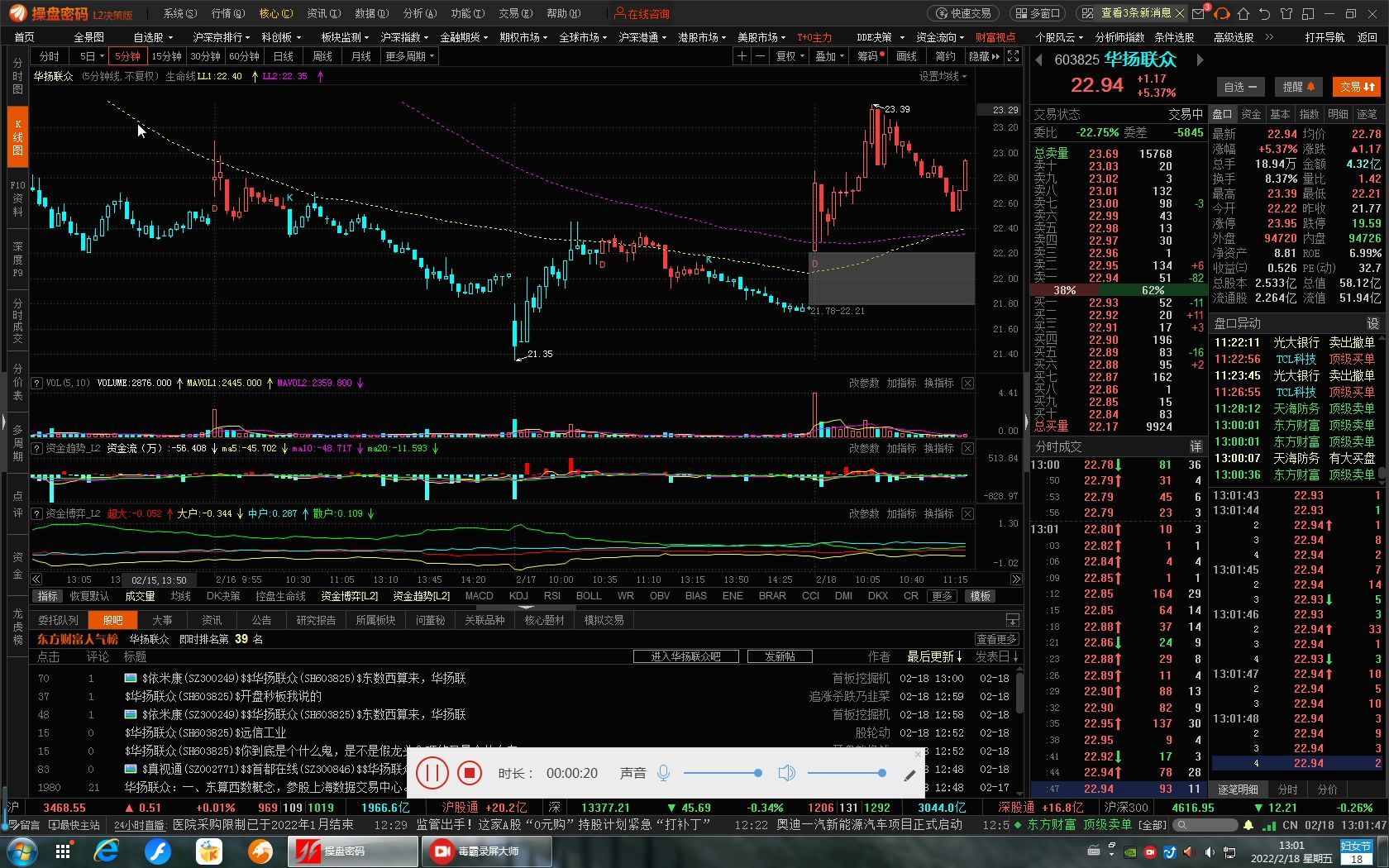Select KDJ indicator tab
The width and height of the screenshot is (1389, 868).
click(518, 596)
